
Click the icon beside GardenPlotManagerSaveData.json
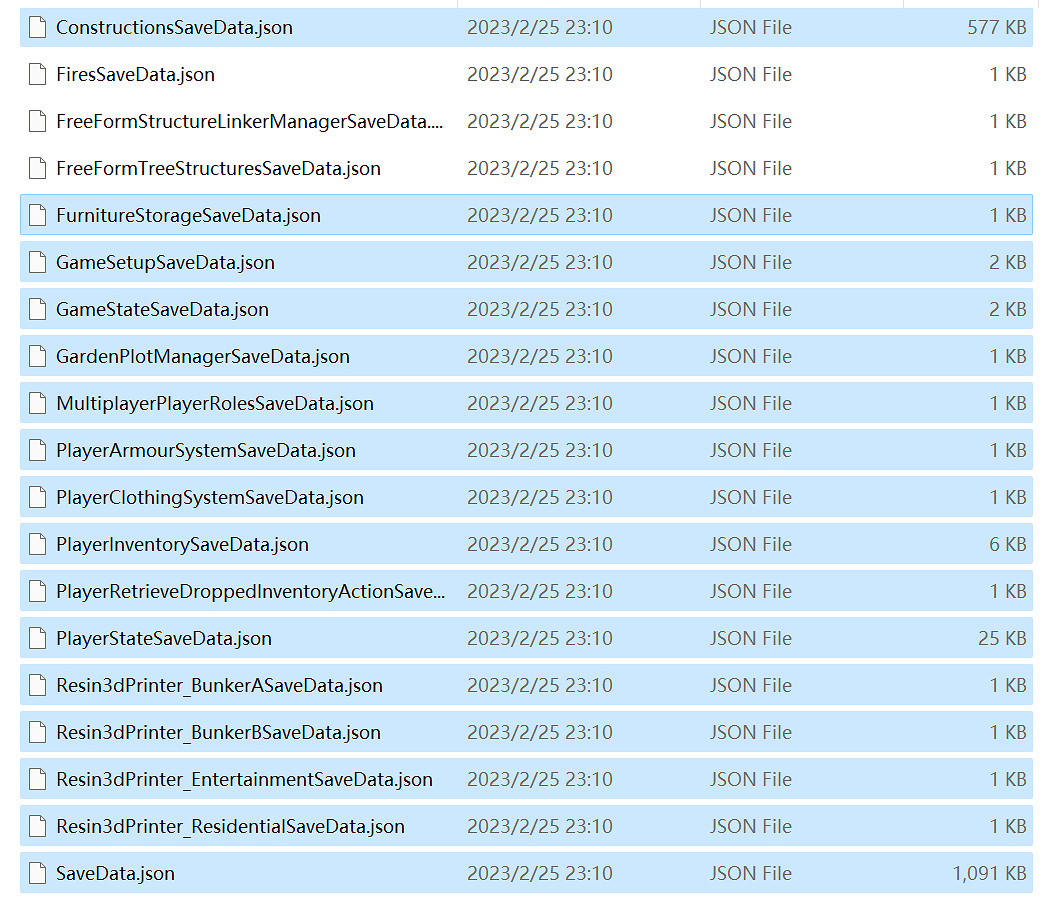38,357
